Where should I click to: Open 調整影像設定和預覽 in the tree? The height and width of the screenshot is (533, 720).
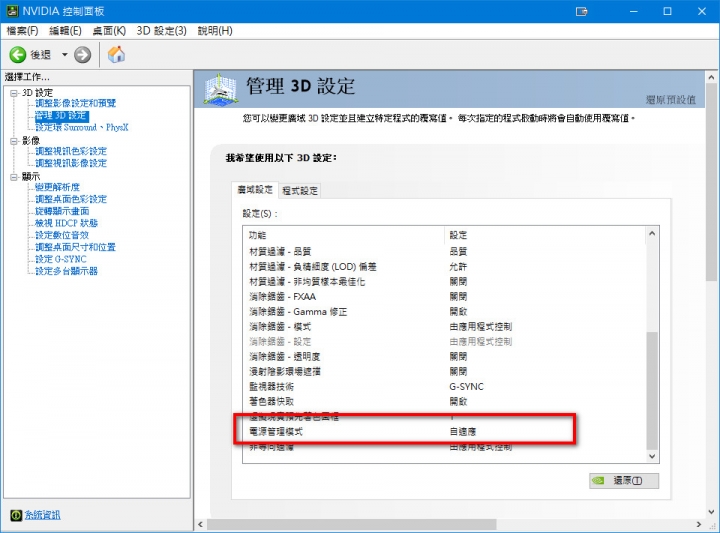click(x=76, y=103)
